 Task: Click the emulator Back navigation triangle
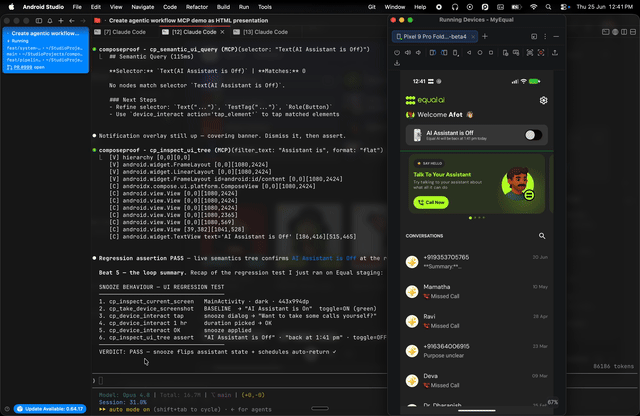pyautogui.click(x=469, y=53)
